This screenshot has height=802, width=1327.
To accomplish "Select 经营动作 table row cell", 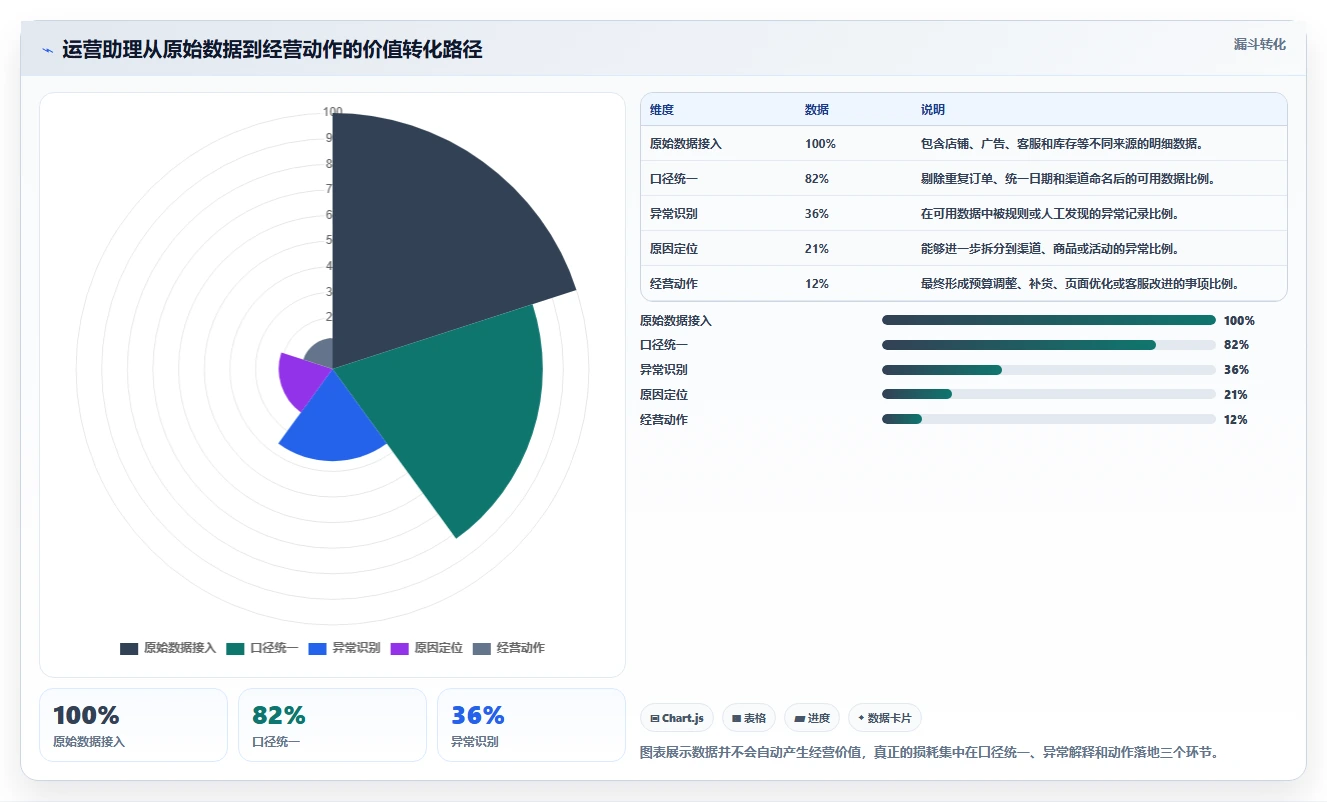I will [x=674, y=284].
